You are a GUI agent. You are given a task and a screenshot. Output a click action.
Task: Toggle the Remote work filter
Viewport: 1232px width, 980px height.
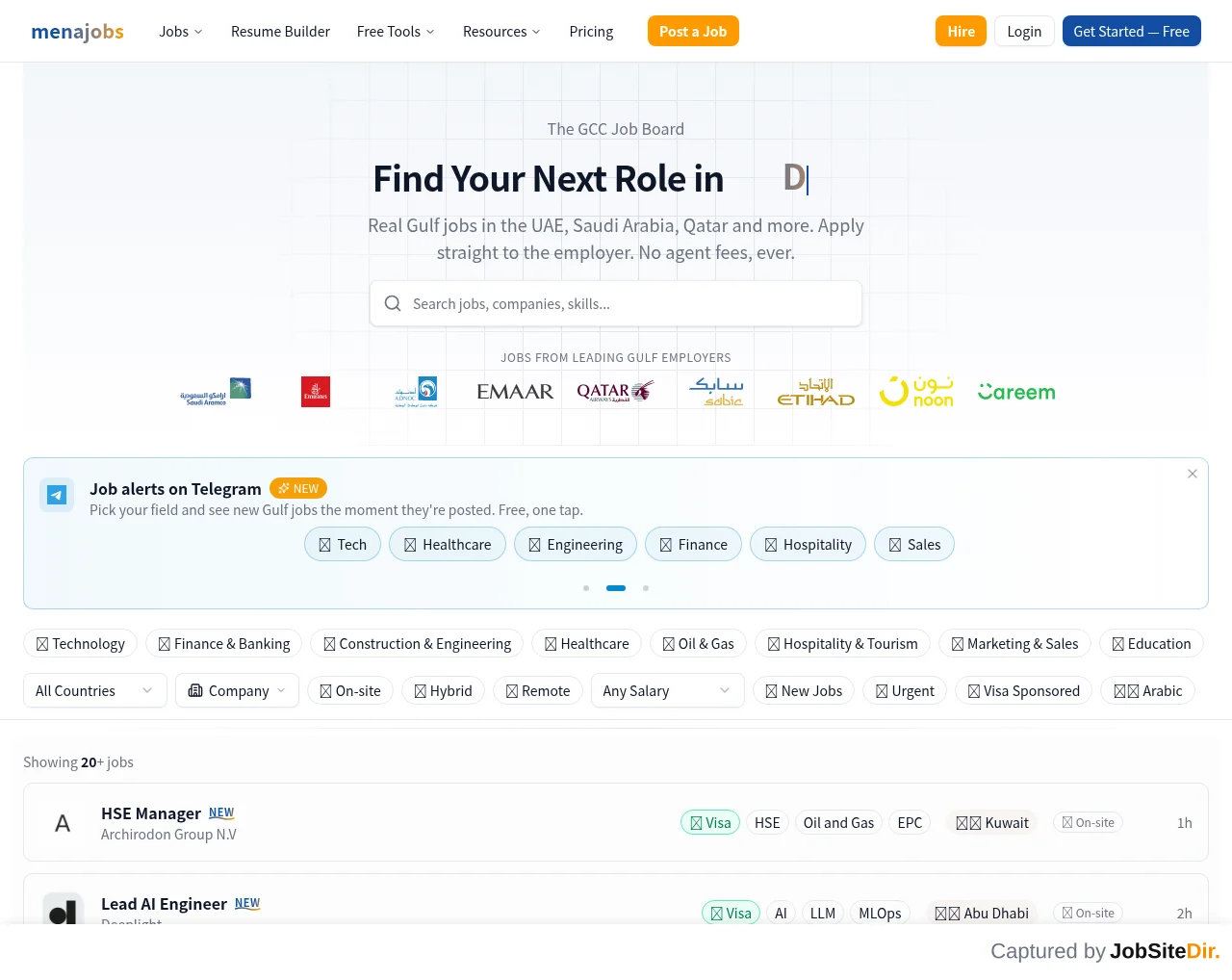click(538, 691)
